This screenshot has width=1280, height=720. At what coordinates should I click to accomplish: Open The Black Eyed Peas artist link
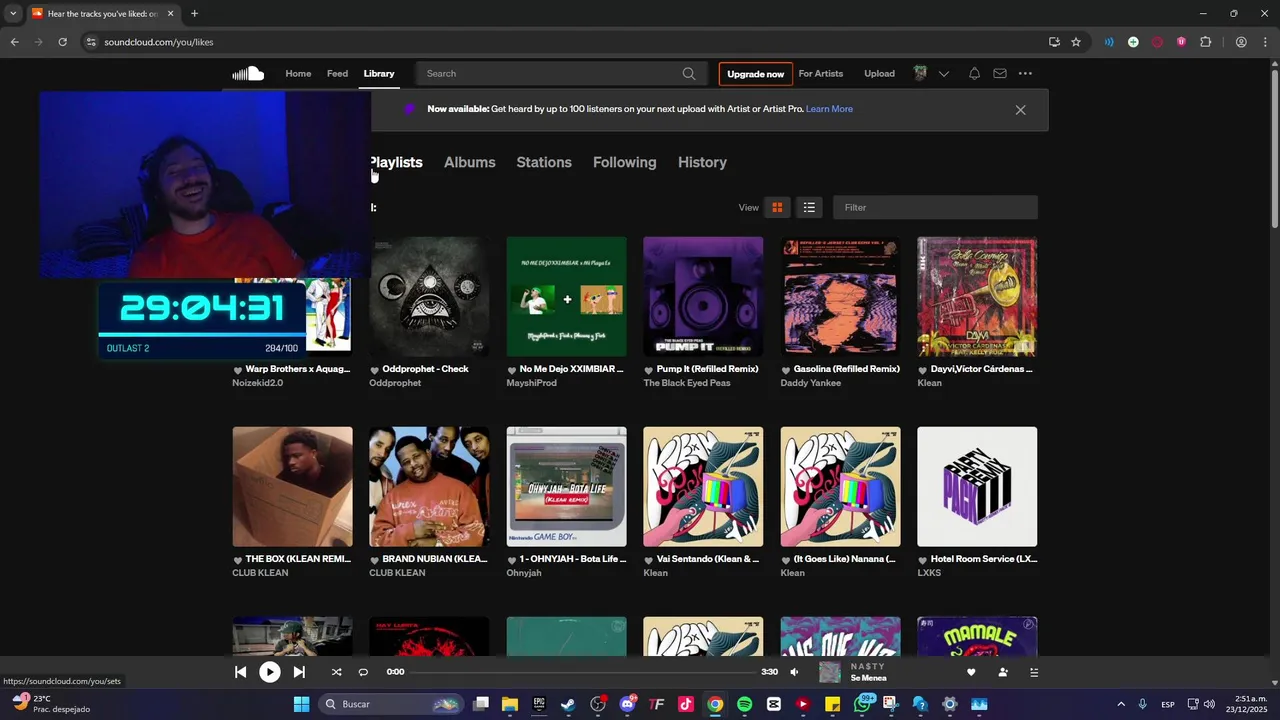click(x=687, y=383)
